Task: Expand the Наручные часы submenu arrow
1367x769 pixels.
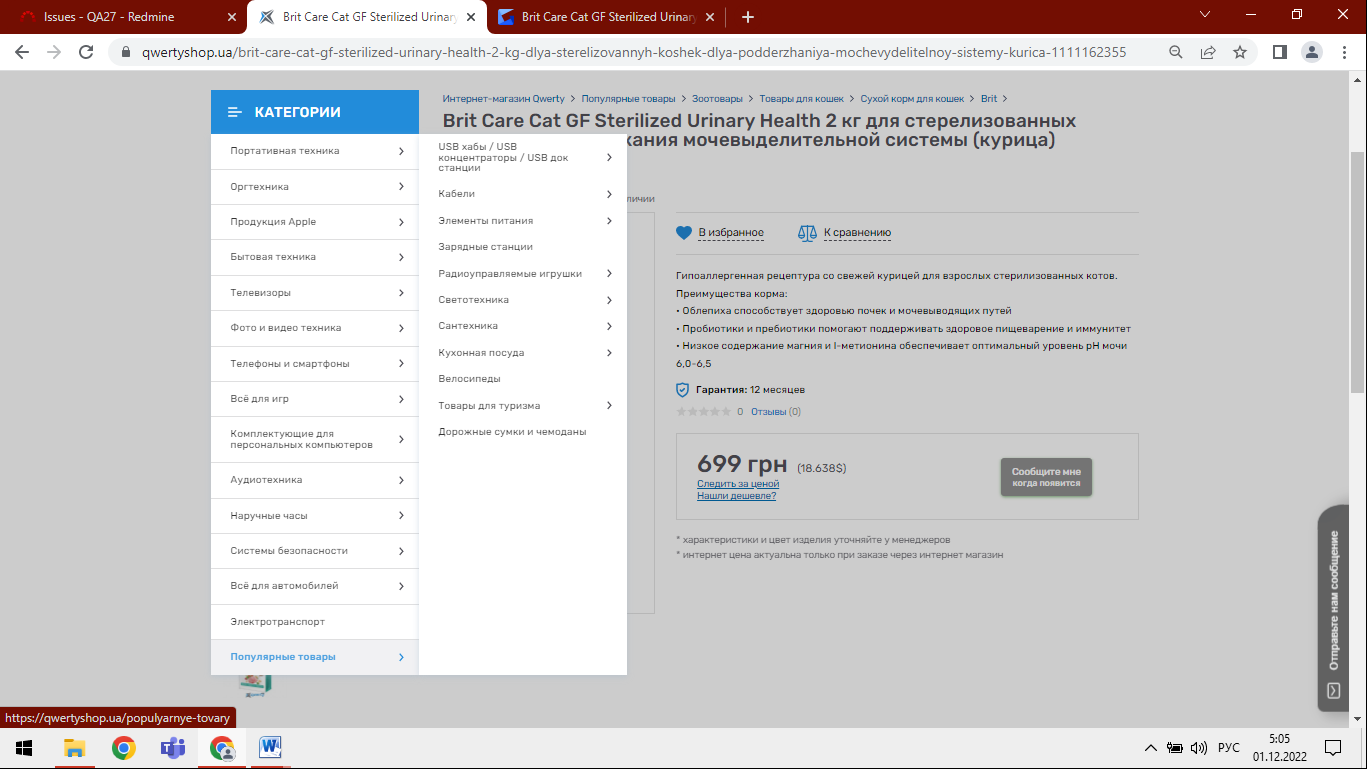Action: click(x=401, y=516)
